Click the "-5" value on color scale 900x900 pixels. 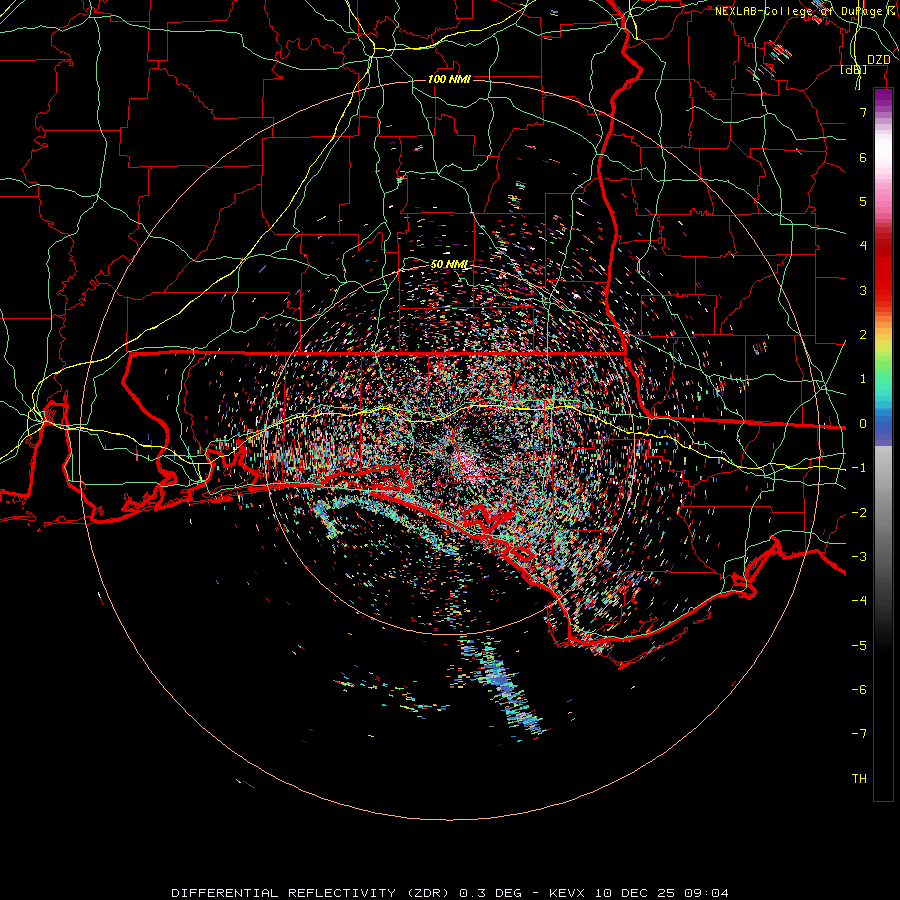pos(859,646)
